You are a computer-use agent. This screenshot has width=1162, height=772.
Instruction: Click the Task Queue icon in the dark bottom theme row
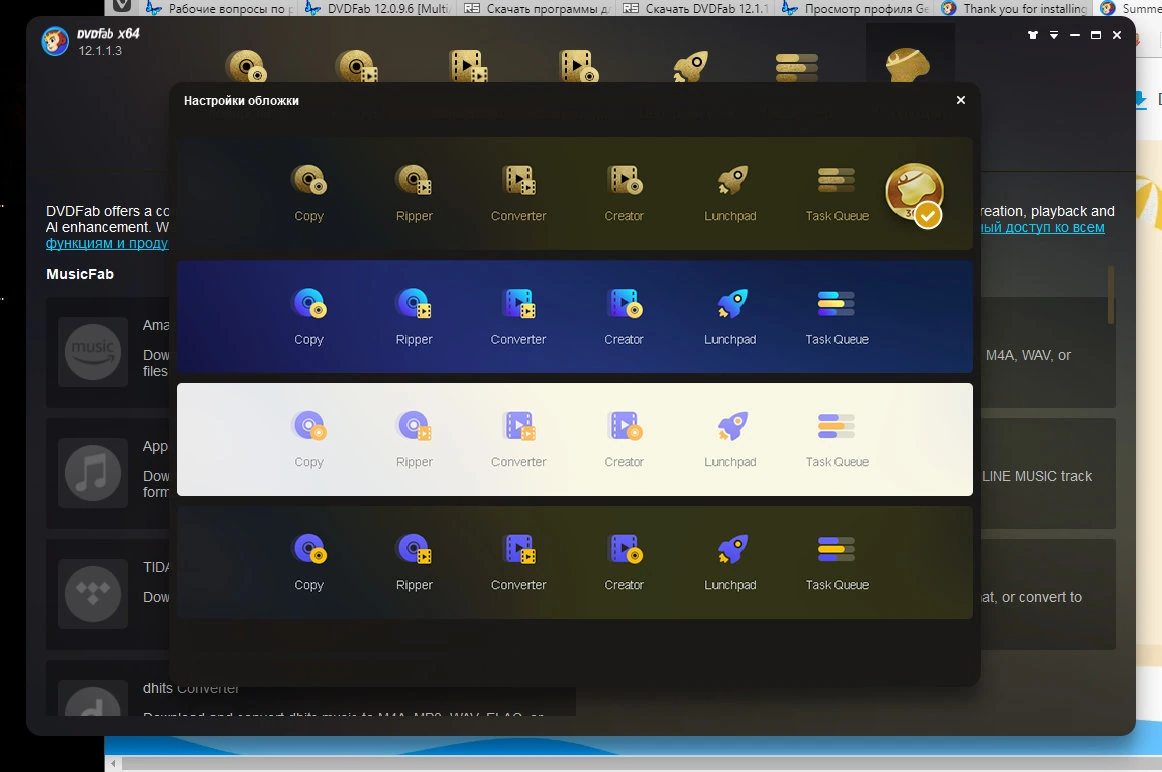pyautogui.click(x=837, y=549)
